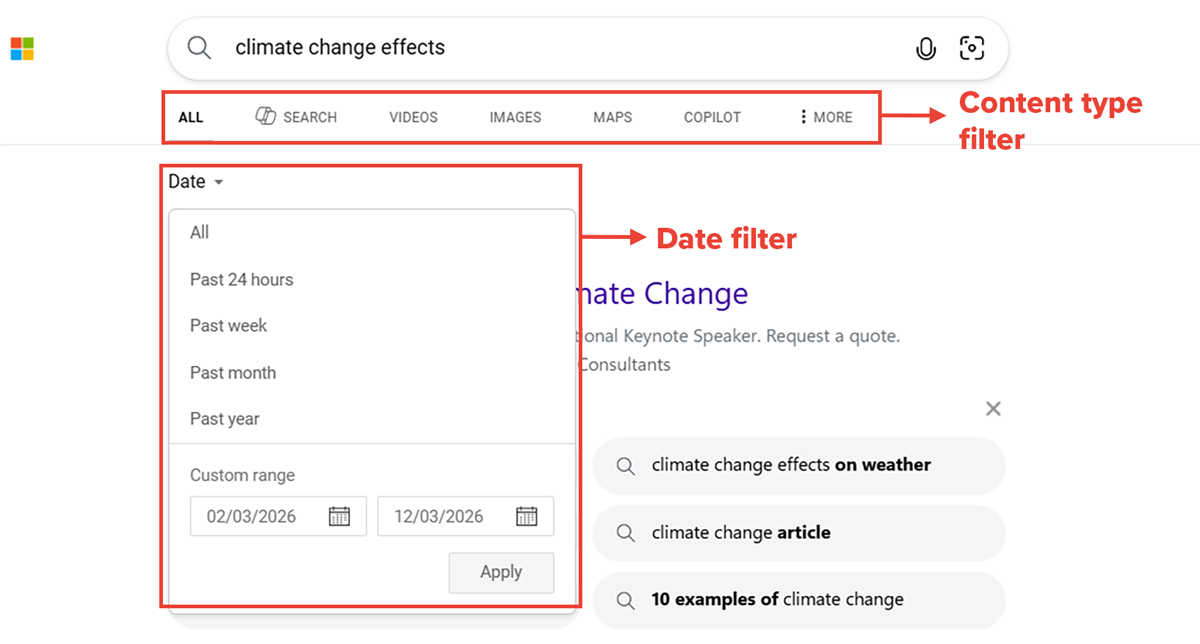Image resolution: width=1200 pixels, height=644 pixels.
Task: Click the 'climate change effects' search box
Action: pos(588,48)
